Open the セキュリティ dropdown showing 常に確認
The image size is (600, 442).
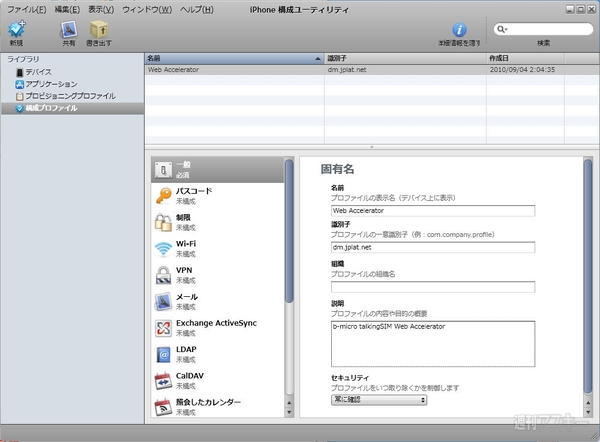379,400
